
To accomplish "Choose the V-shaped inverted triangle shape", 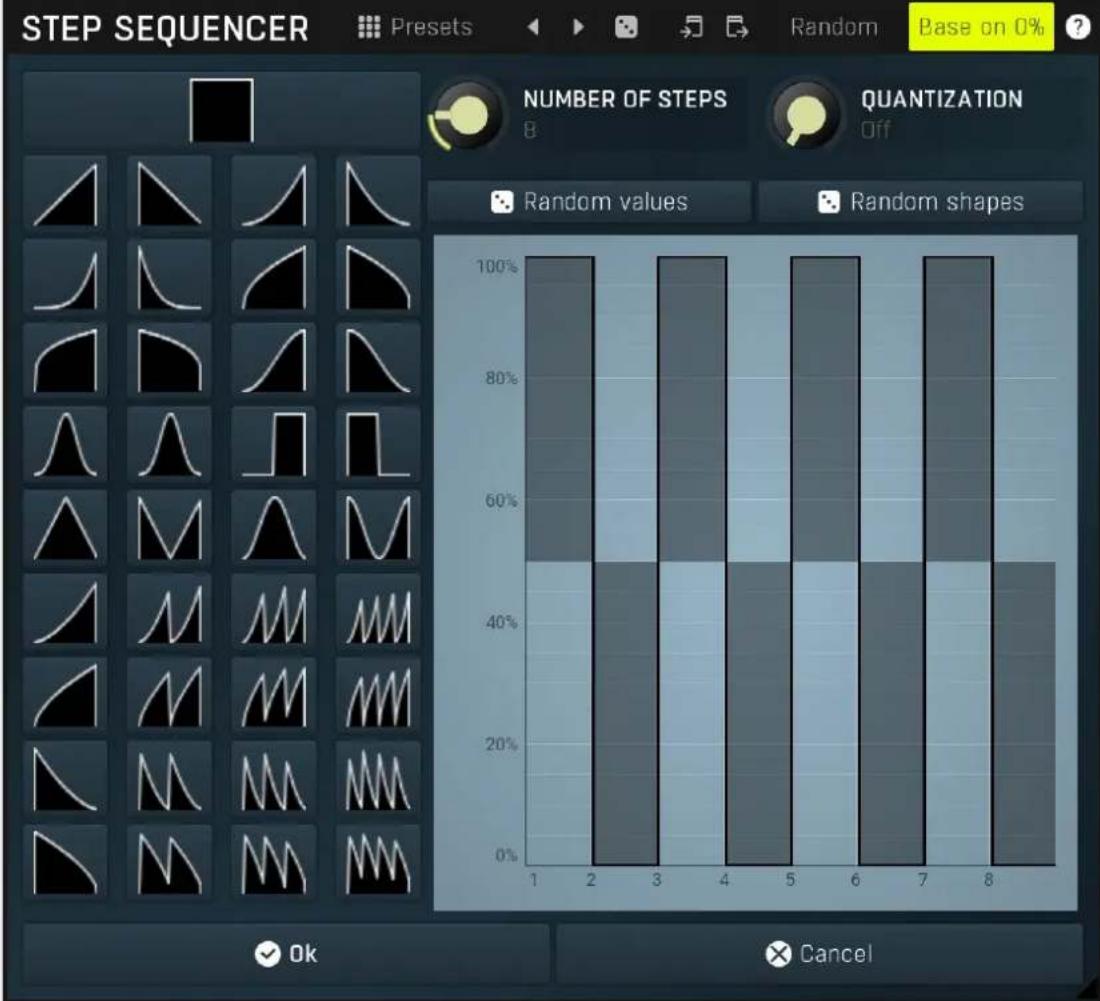I will click(x=169, y=528).
